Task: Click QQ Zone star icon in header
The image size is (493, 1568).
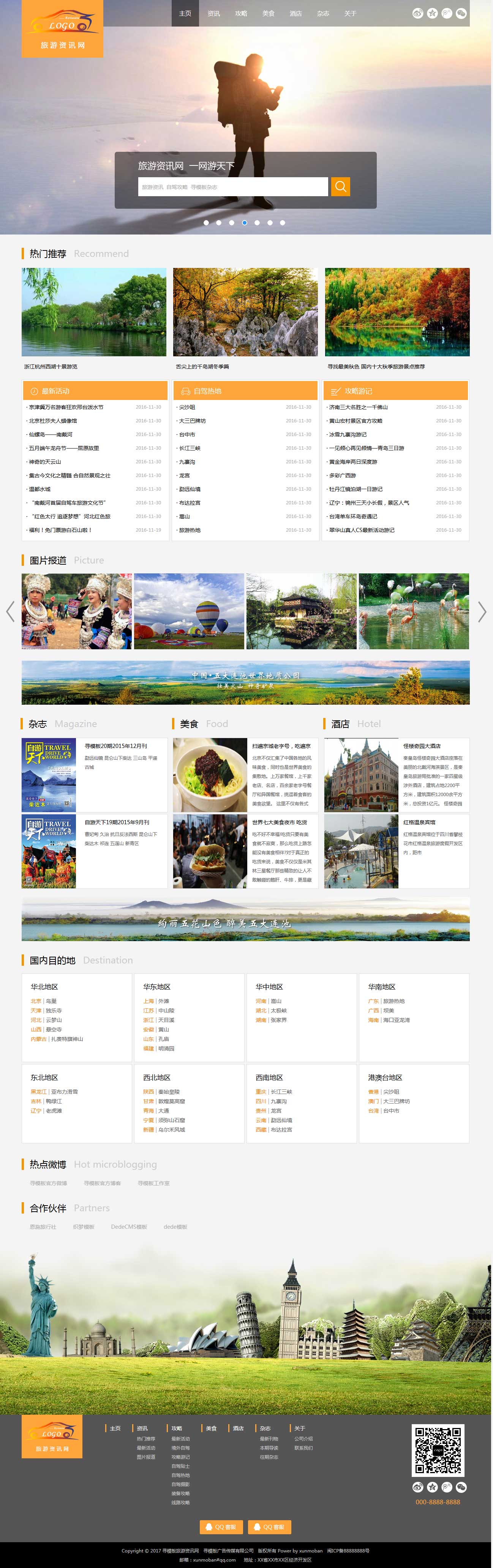Action: tap(432, 13)
